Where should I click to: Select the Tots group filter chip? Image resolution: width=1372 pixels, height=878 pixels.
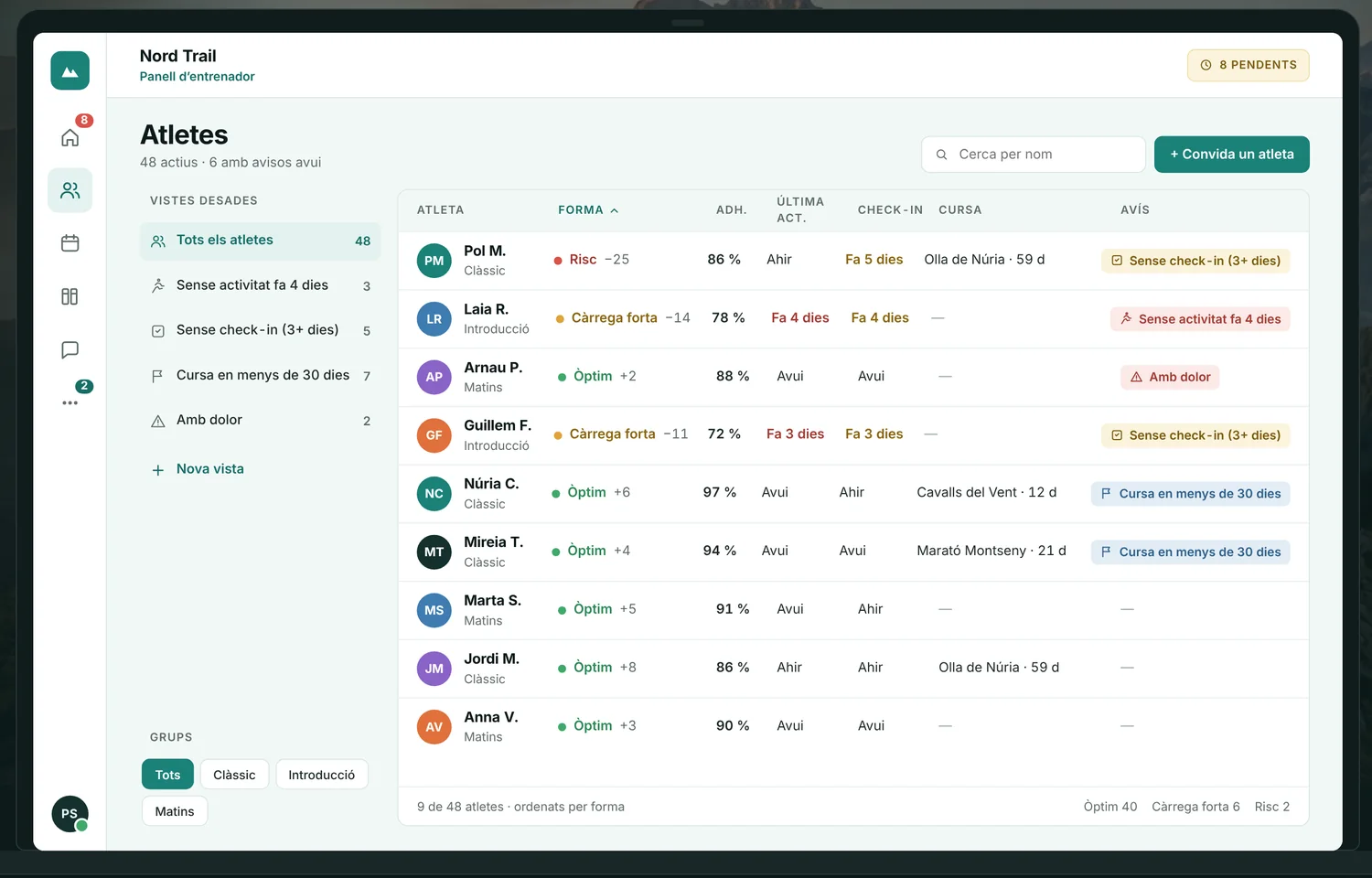pos(167,775)
